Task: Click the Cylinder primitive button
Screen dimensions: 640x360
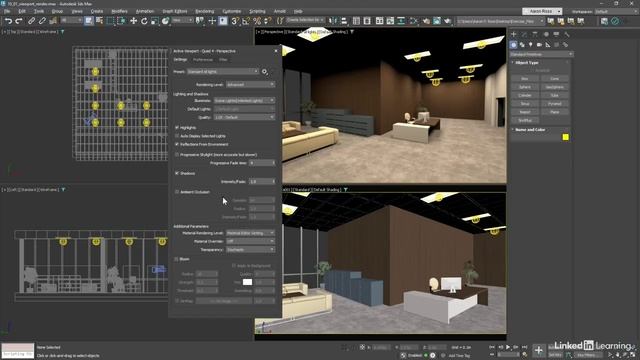Action: (x=525, y=95)
